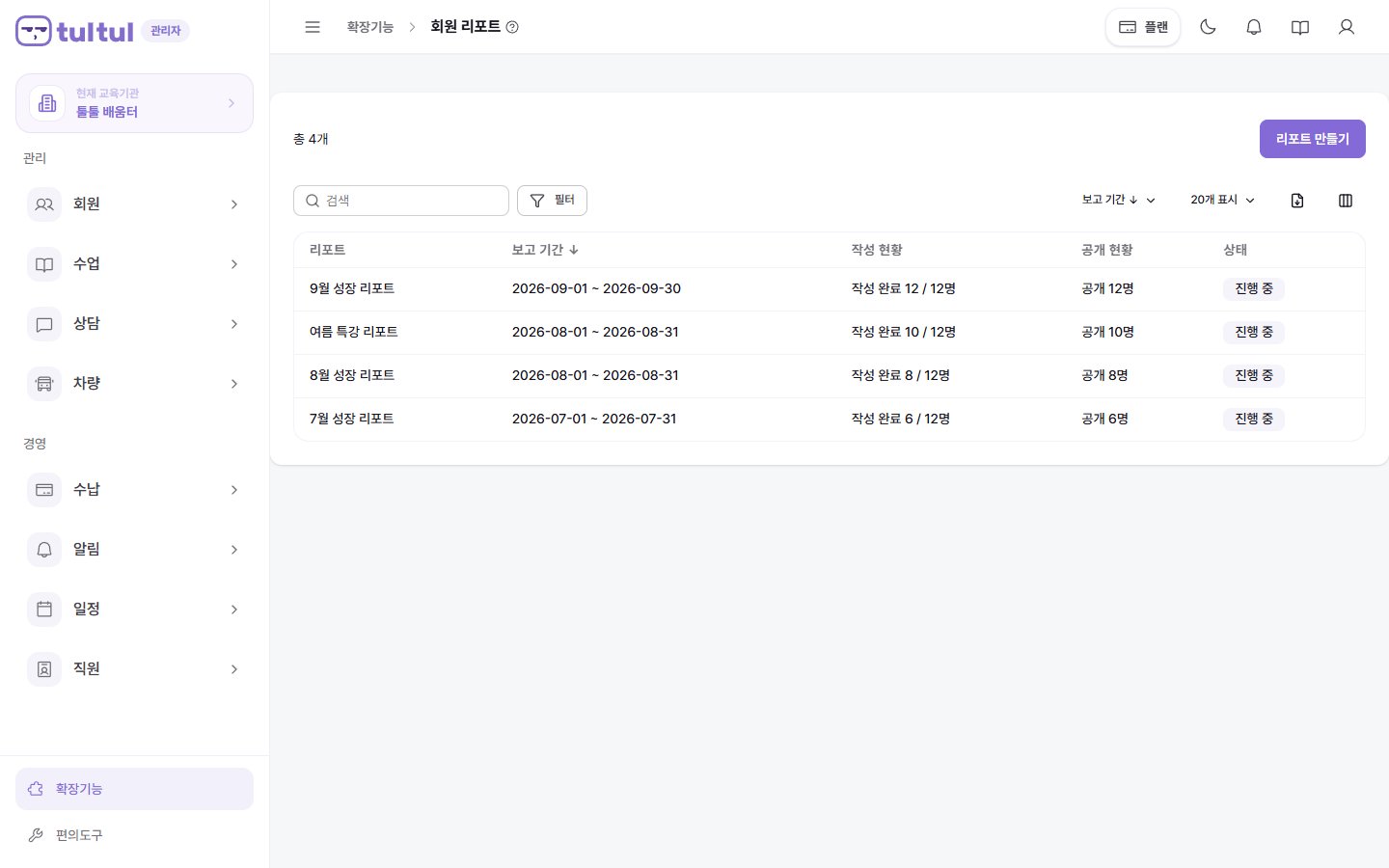Screen dimensions: 1389x868
Task: Click the 상태 column header
Action: [x=1236, y=250]
